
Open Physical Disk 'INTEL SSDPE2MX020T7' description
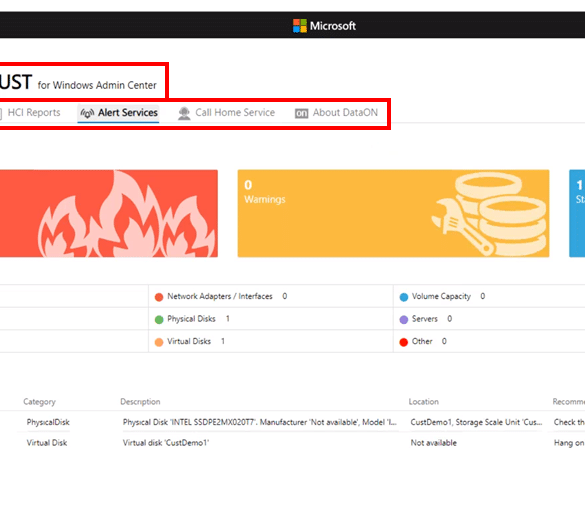pyautogui.click(x=260, y=422)
